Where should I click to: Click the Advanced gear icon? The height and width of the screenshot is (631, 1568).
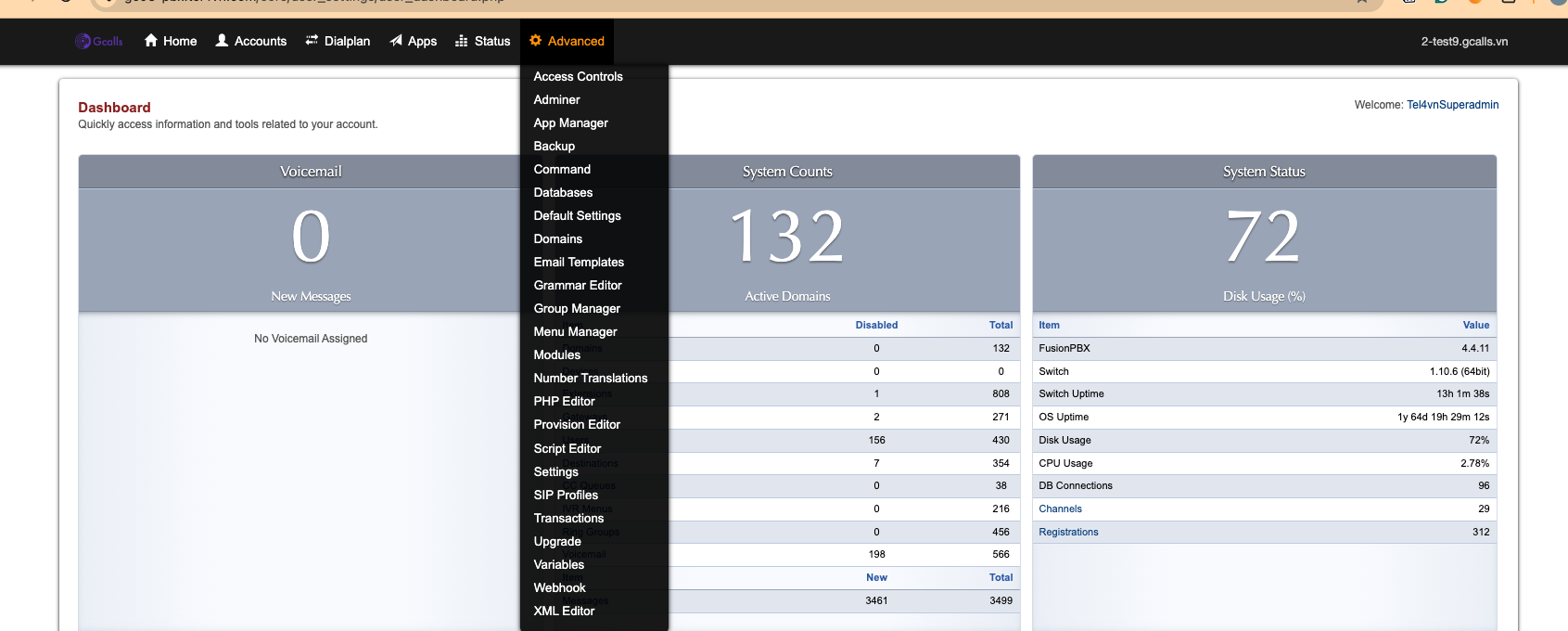(535, 41)
